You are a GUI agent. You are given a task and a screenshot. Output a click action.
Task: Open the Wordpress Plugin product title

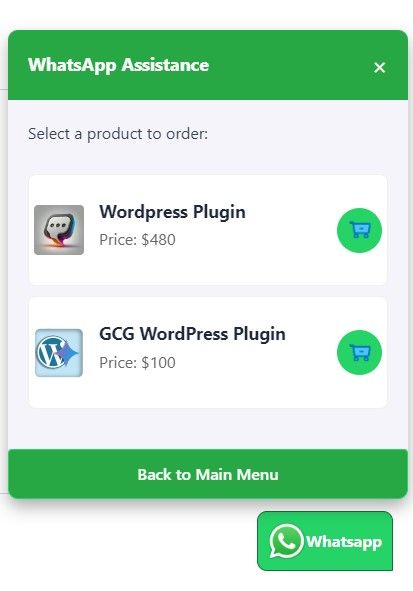click(x=172, y=211)
